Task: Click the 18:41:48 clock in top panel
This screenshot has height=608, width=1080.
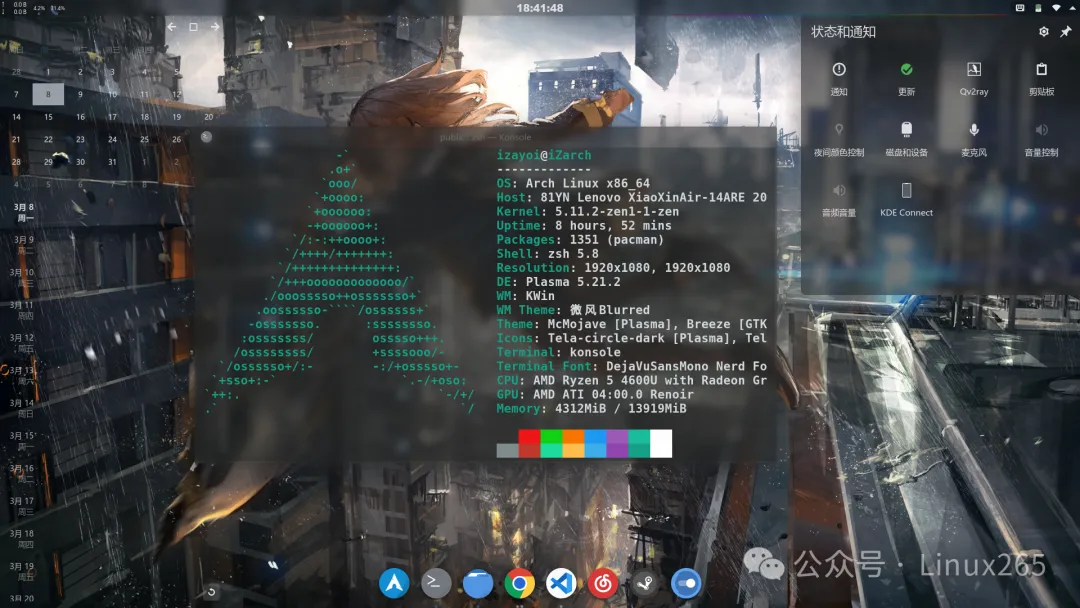Action: pos(540,8)
